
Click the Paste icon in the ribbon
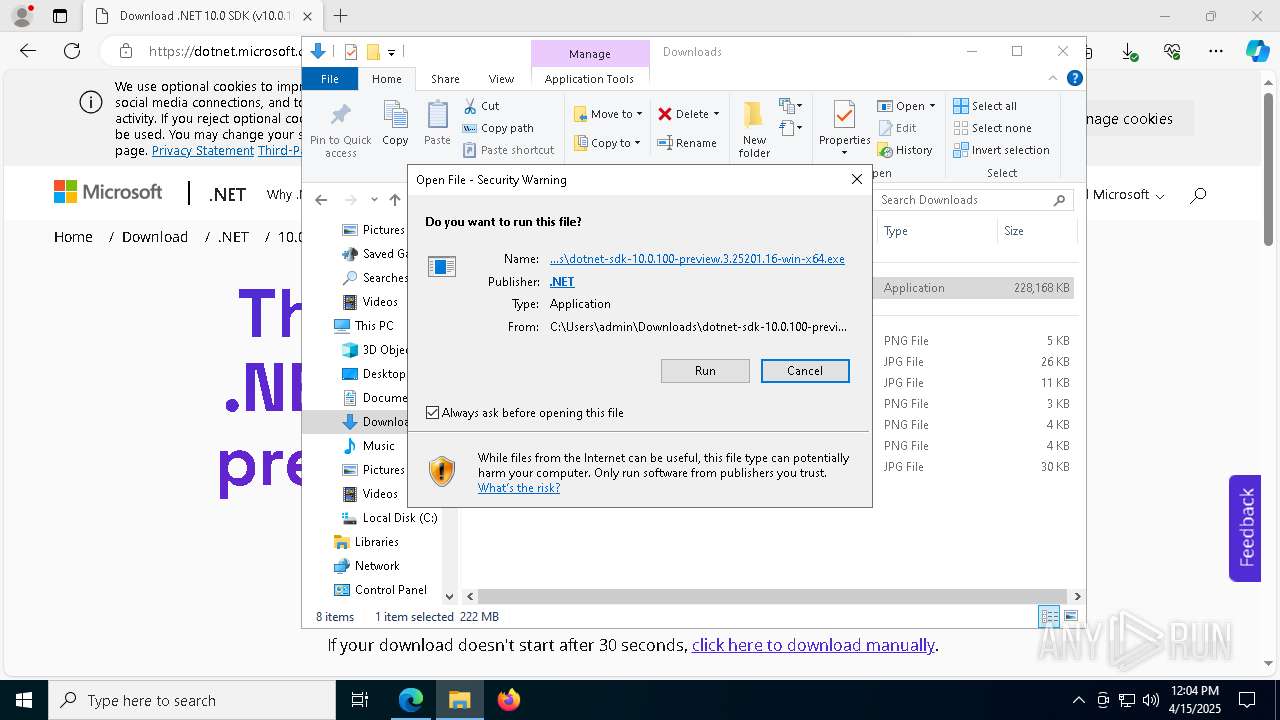[437, 115]
